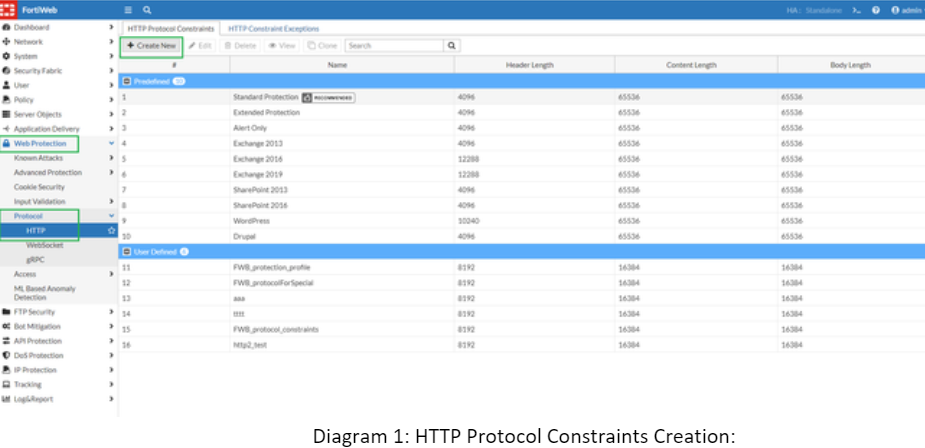Open the CLI console icon
This screenshot has width=925, height=448.
point(856,10)
